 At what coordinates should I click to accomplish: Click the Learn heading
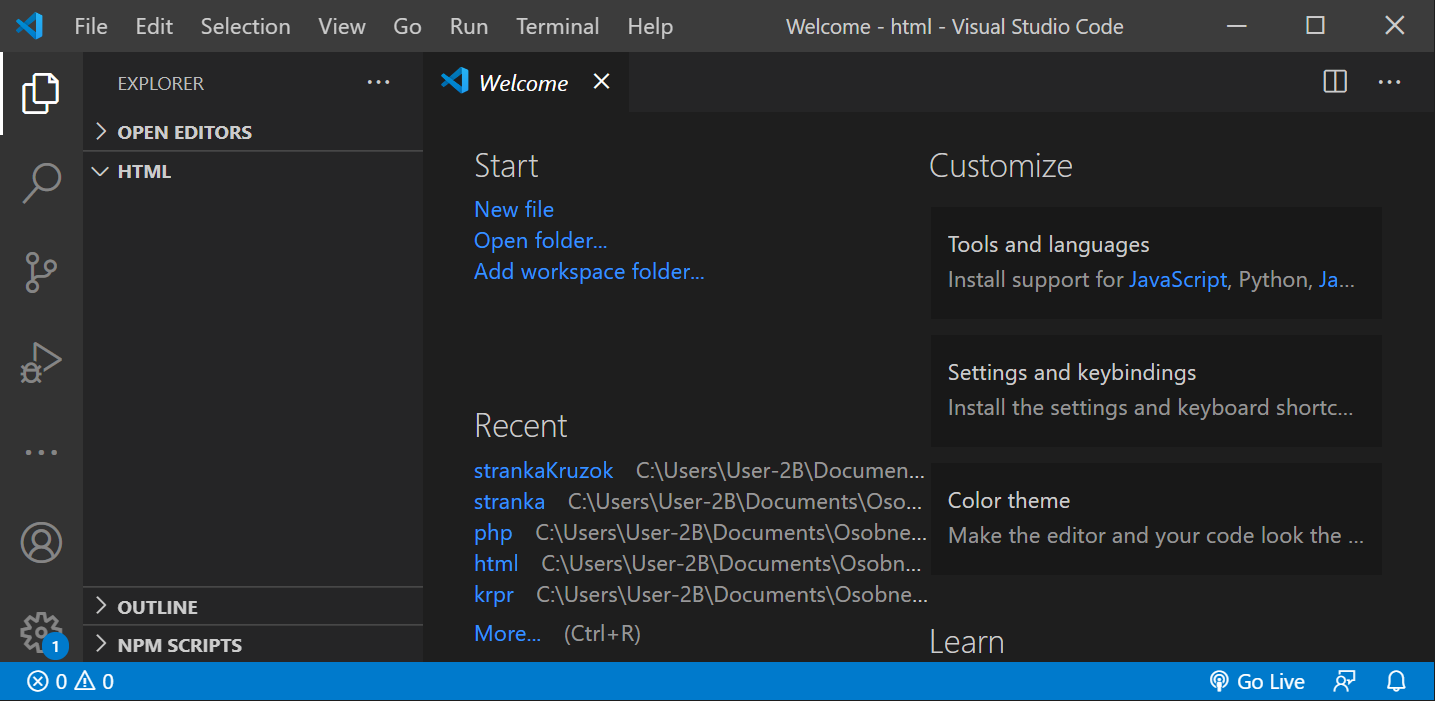[967, 641]
